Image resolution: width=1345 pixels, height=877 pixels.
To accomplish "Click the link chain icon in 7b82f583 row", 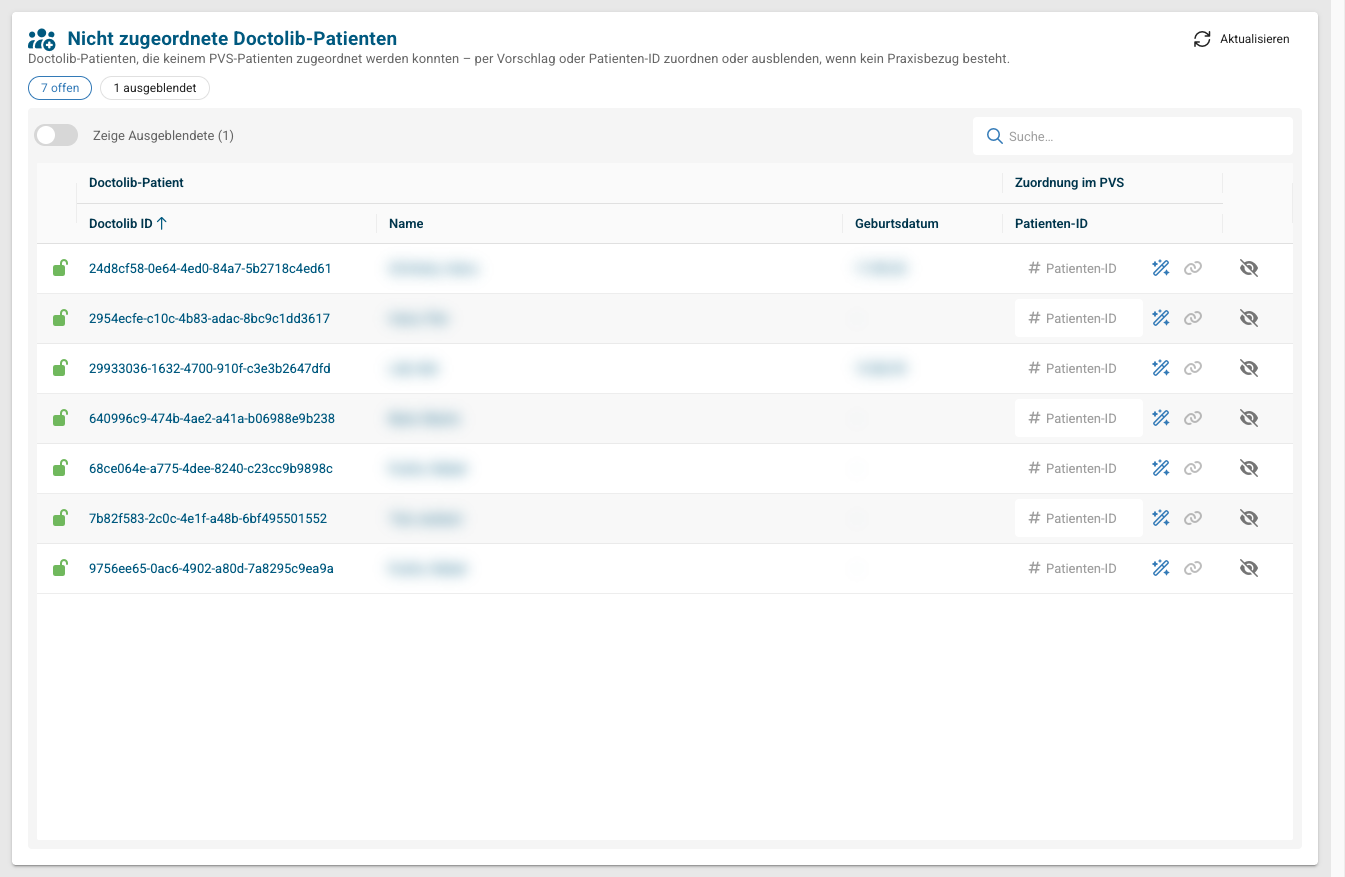I will click(x=1193, y=518).
